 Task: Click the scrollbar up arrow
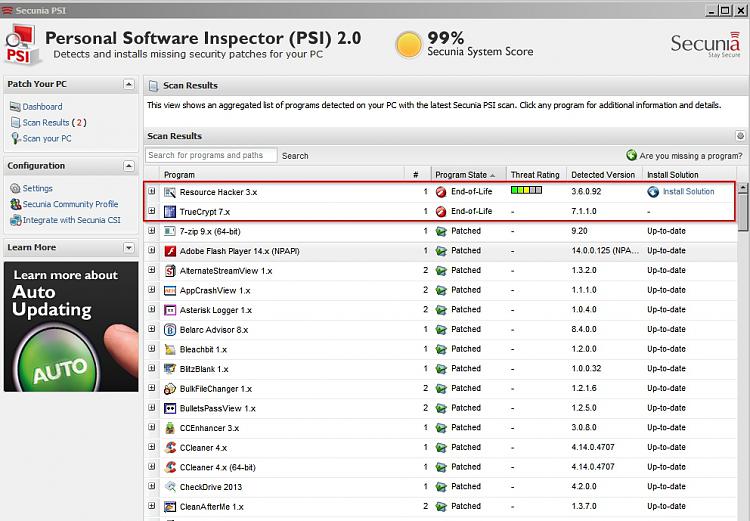coord(742,188)
